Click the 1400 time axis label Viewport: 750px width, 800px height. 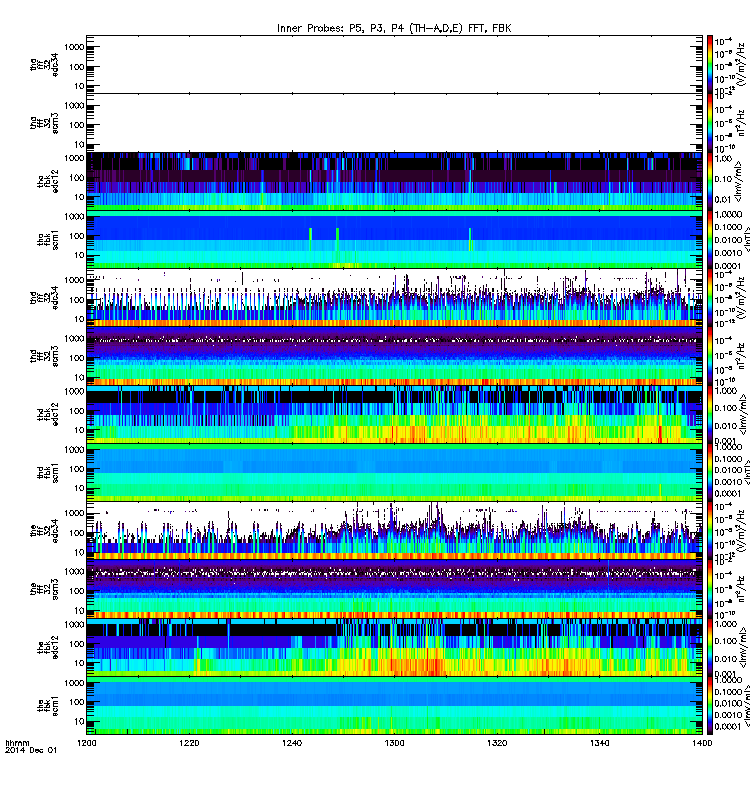[x=702, y=743]
